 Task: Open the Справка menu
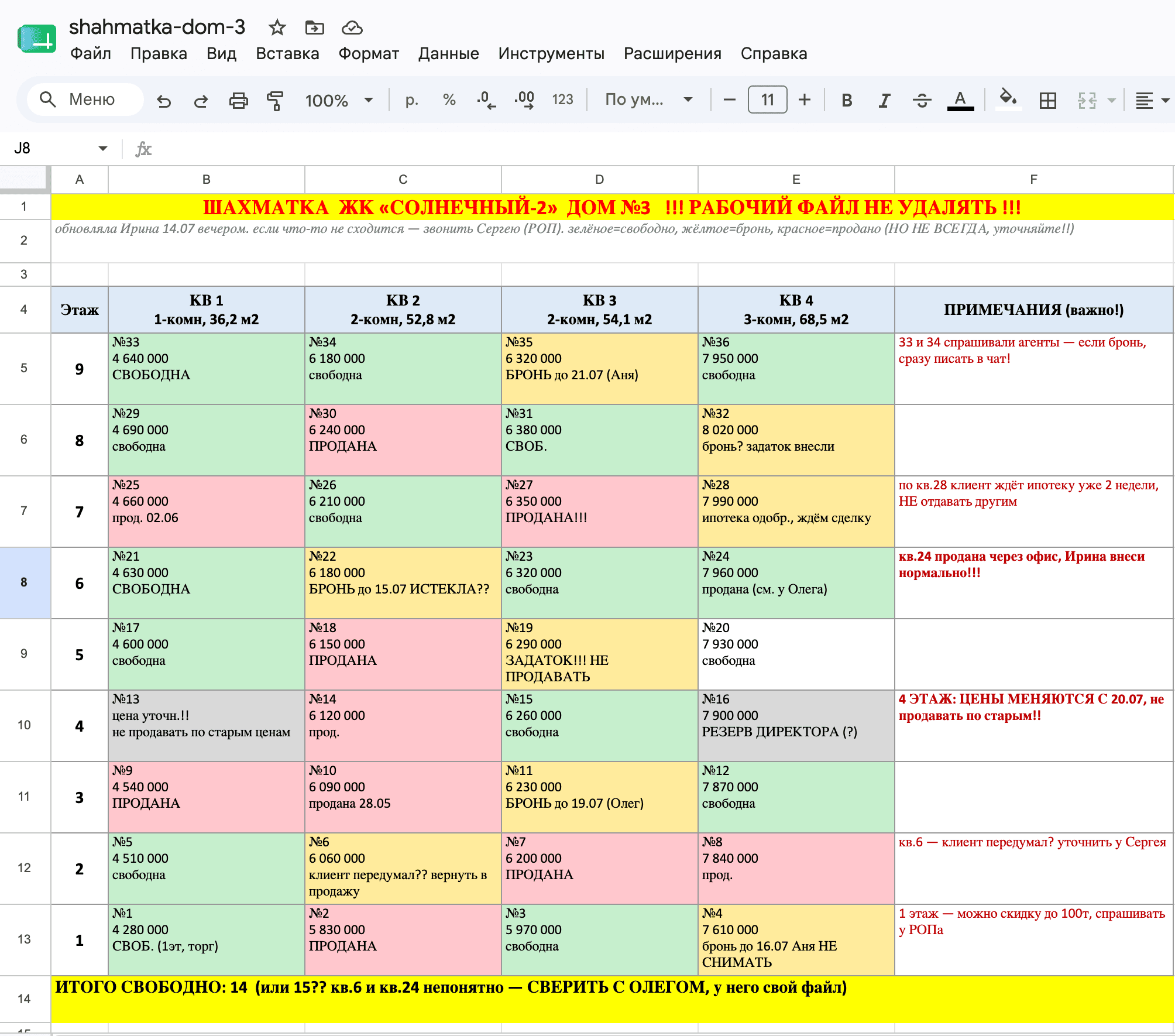point(774,54)
